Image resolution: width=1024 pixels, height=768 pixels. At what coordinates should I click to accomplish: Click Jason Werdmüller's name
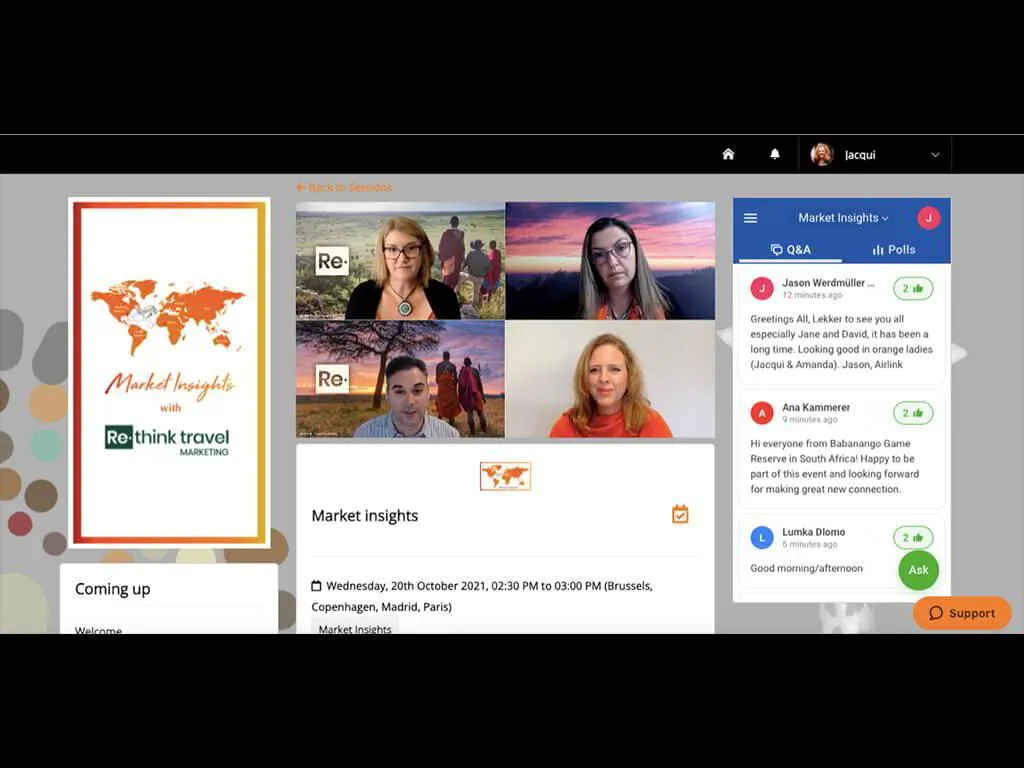(x=827, y=283)
